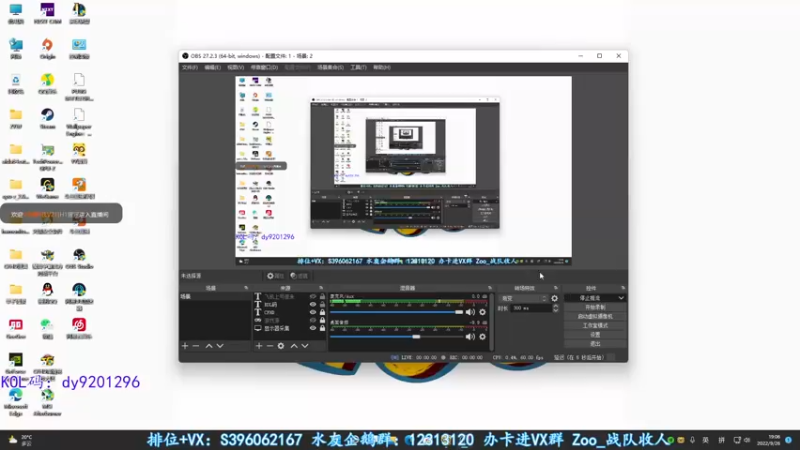Open OBS Studio desktop shortcut
This screenshot has width=800, height=450.
click(79, 259)
